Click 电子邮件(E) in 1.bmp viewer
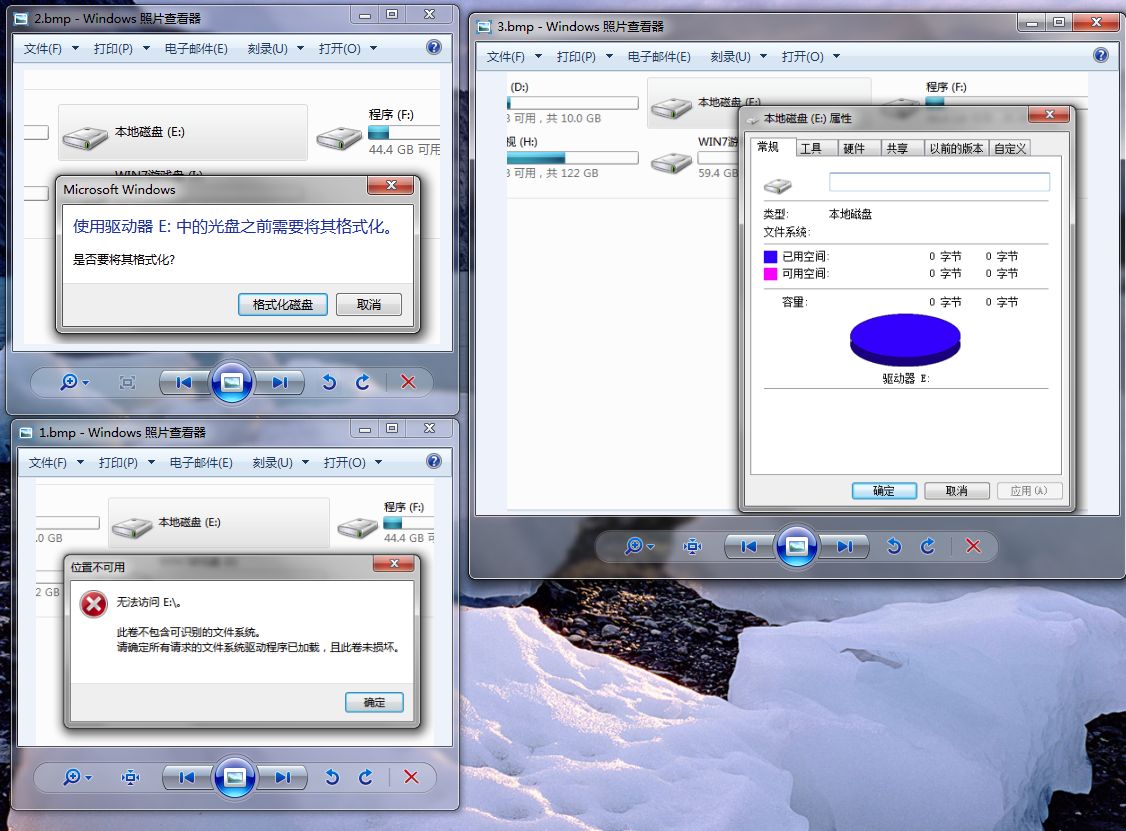1126x831 pixels. pos(201,463)
